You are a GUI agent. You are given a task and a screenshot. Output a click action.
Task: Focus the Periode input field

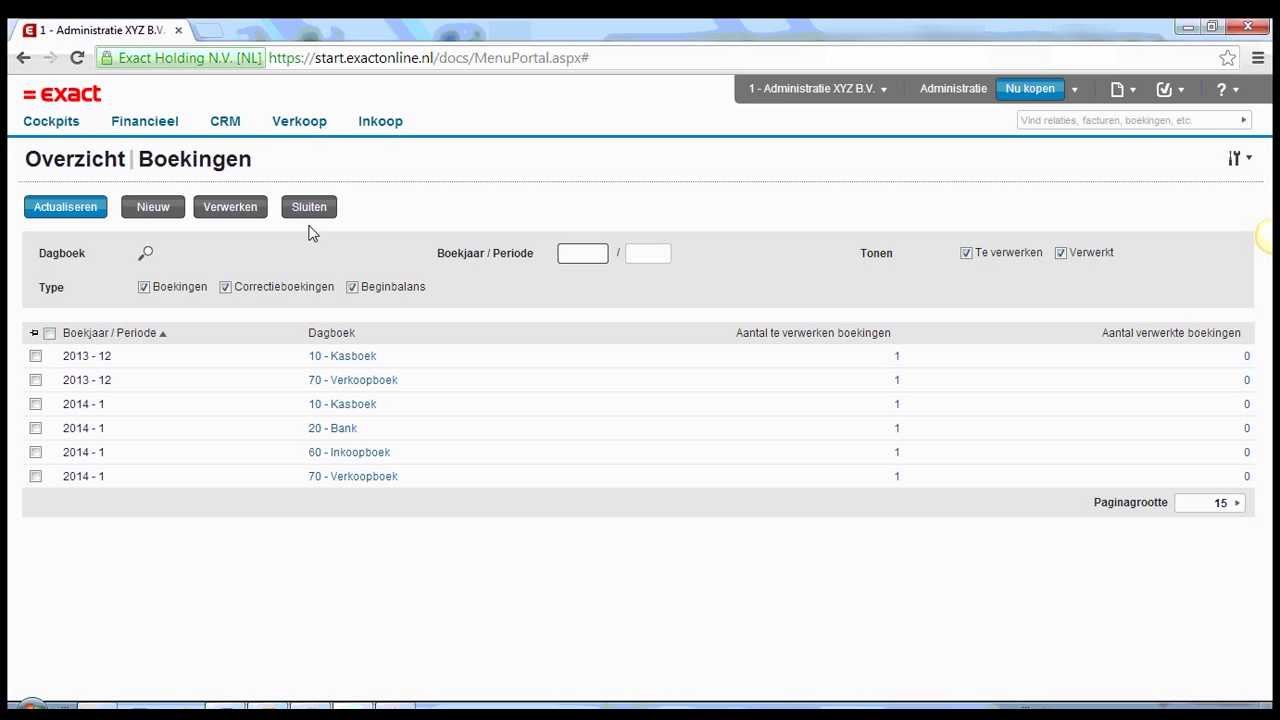pyautogui.click(x=648, y=253)
